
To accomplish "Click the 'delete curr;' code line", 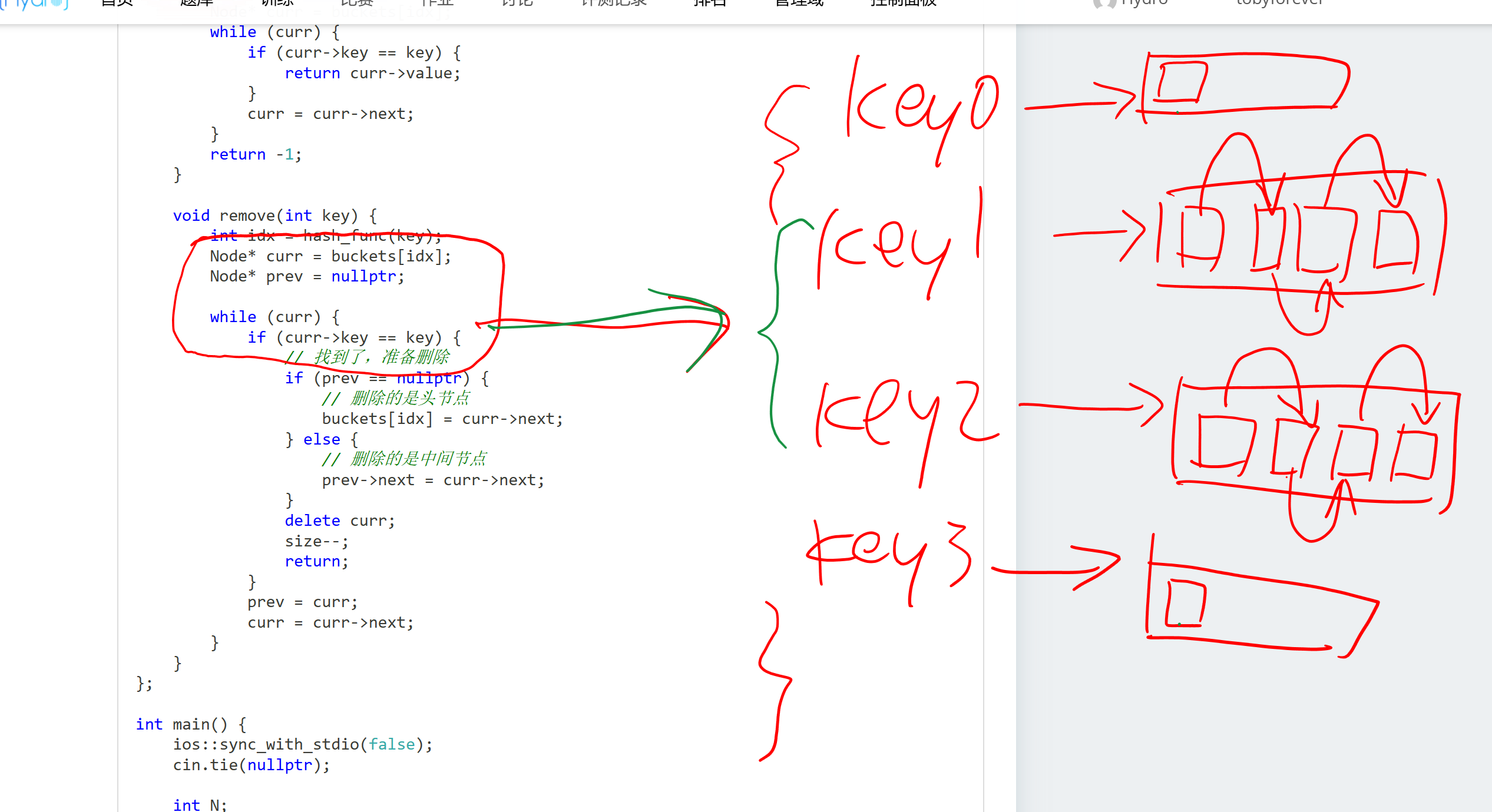I will click(x=339, y=521).
